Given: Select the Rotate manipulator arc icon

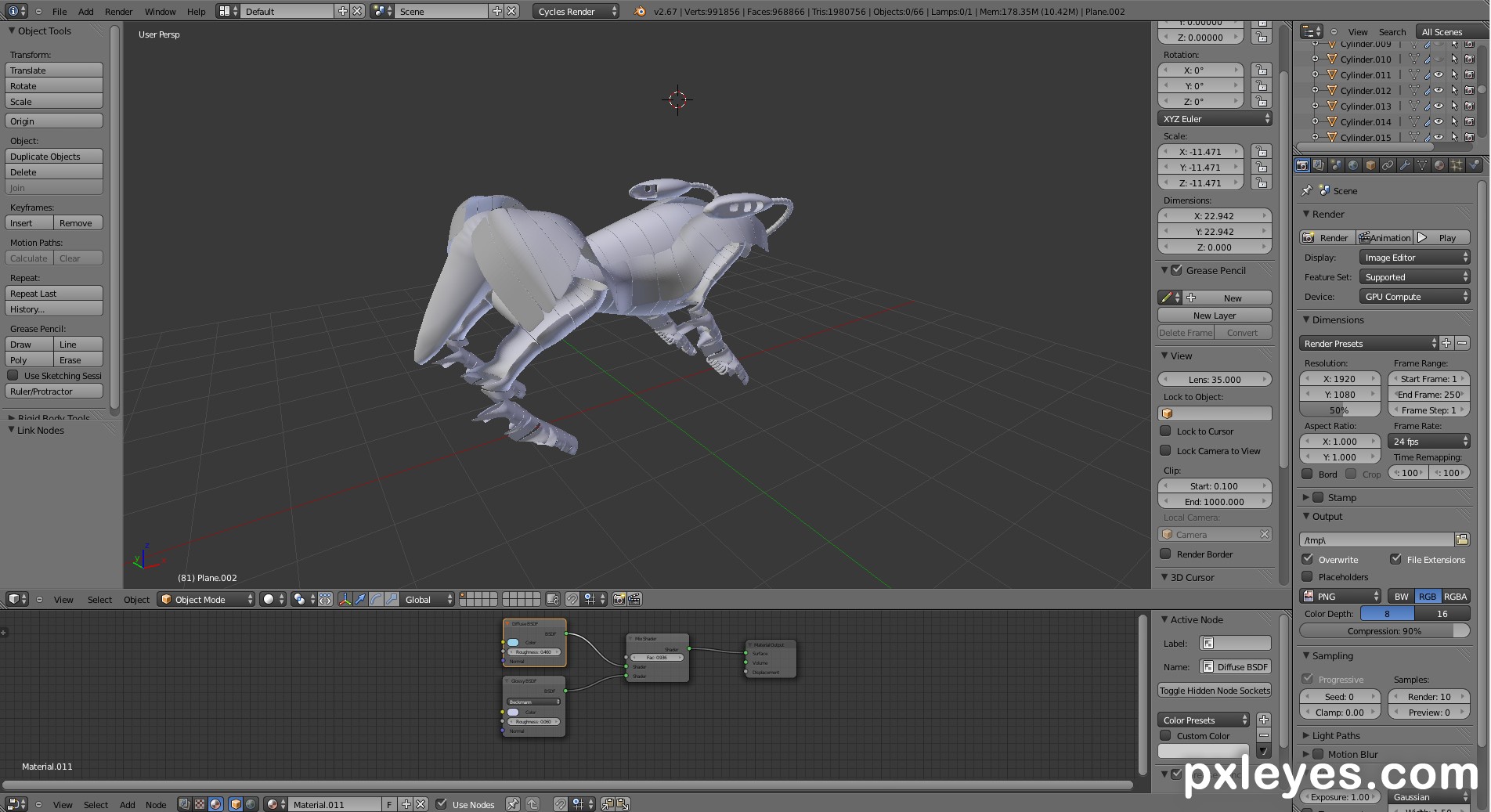Looking at the screenshot, I should click(x=376, y=599).
